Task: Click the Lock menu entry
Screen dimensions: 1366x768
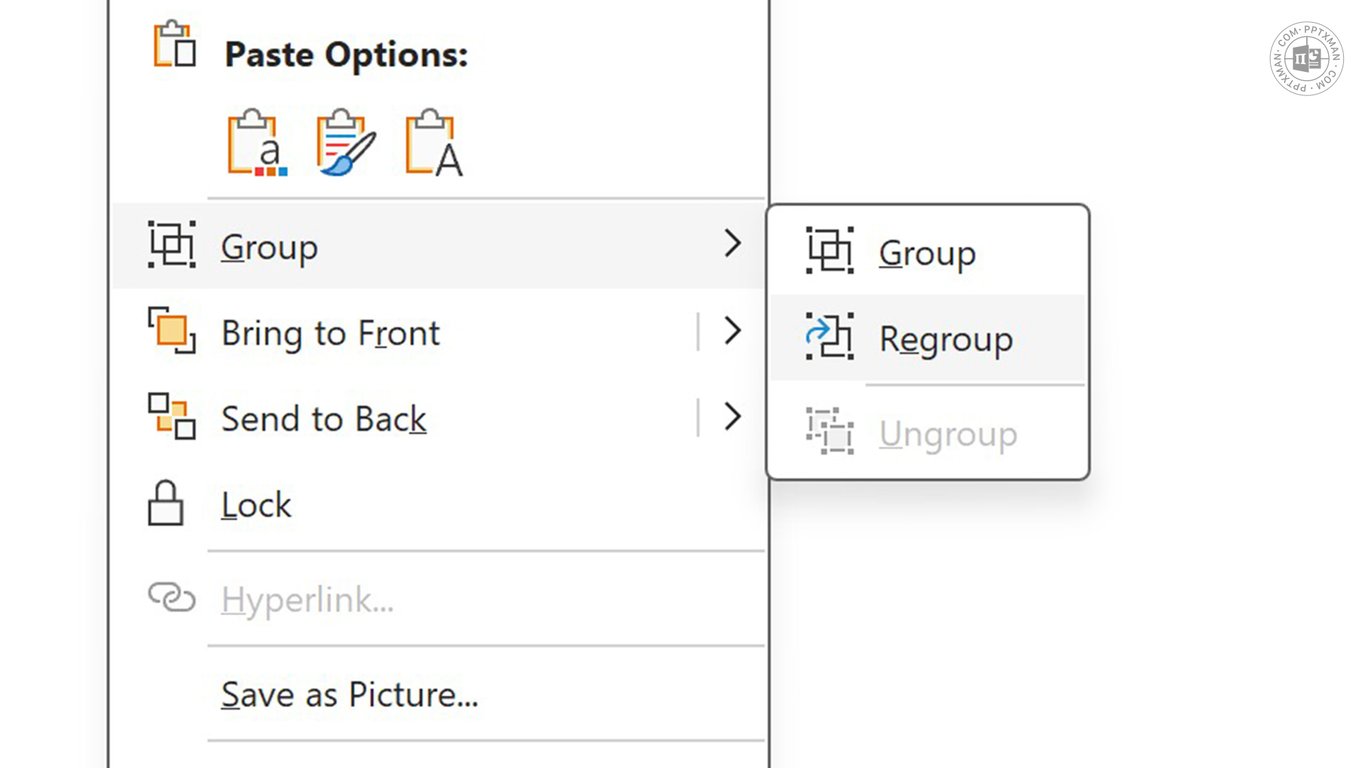Action: click(x=256, y=505)
